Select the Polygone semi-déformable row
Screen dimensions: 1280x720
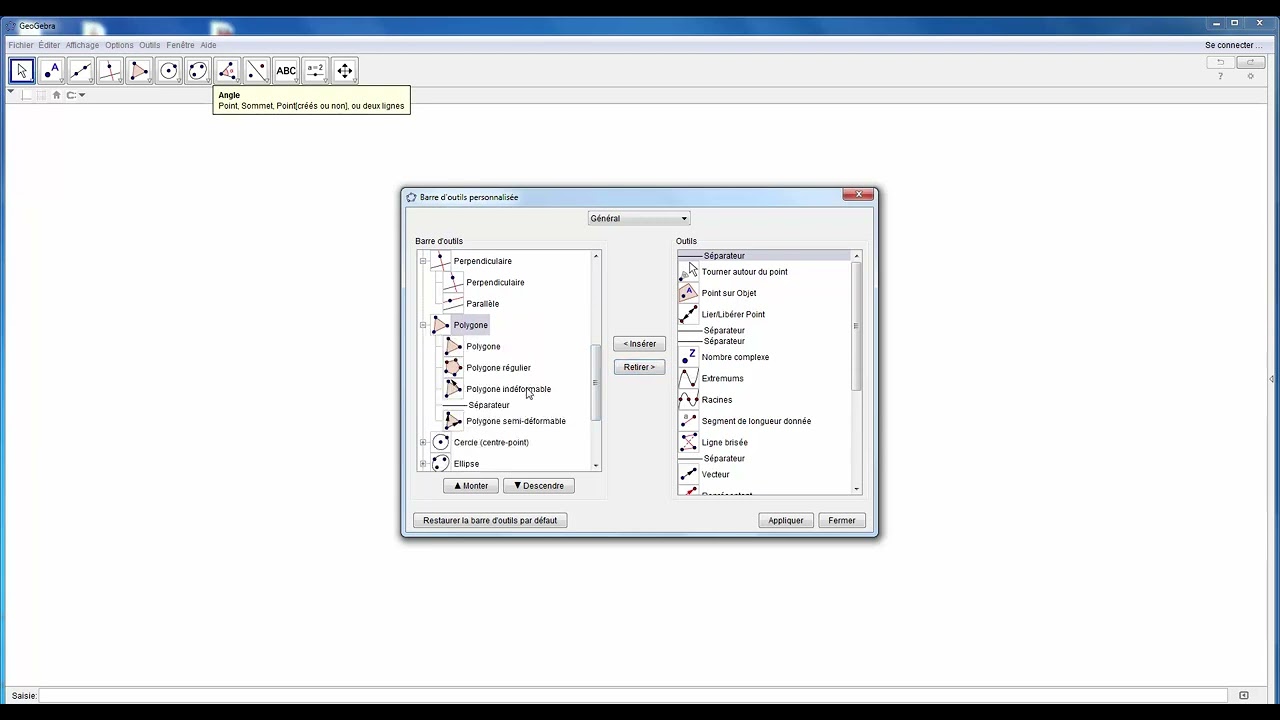point(505,421)
